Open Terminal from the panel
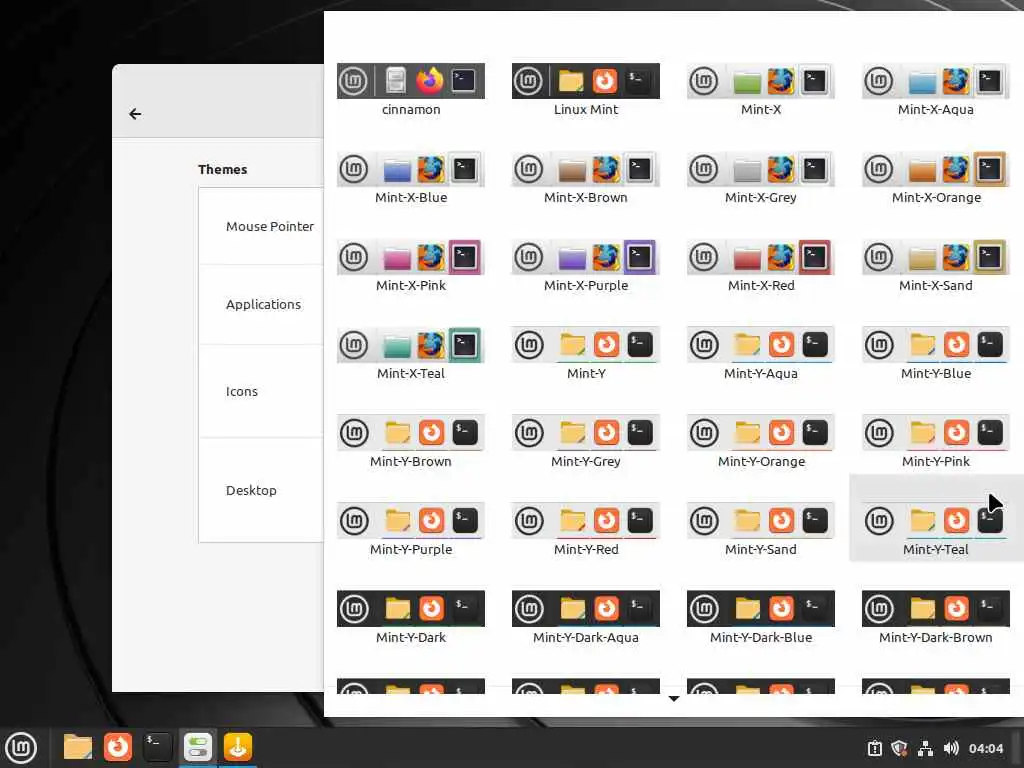Viewport: 1024px width, 768px height. (x=157, y=747)
